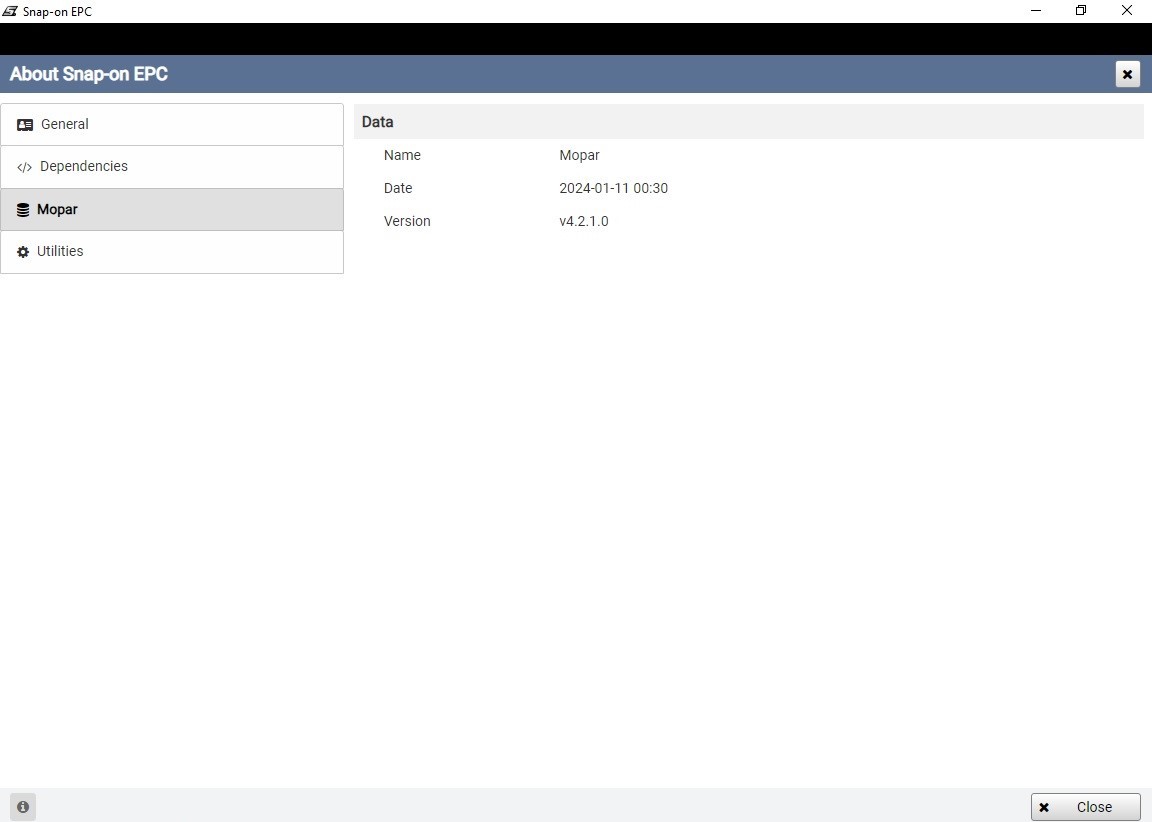Click the date value 2024-01-11 00:30
This screenshot has width=1152, height=822.
pyautogui.click(x=613, y=188)
